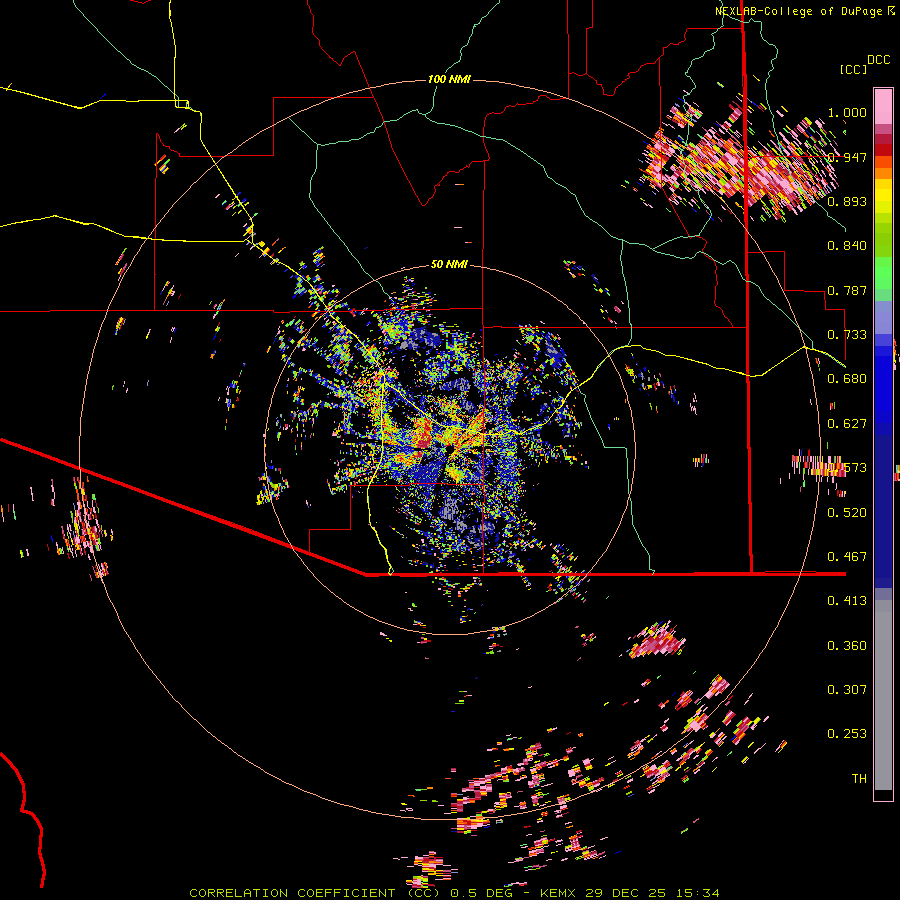Select the 0.413 scale value

[847, 601]
